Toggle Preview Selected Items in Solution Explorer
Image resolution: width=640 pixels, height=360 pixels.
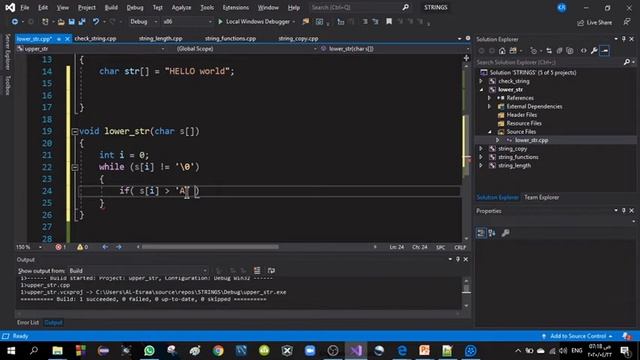pyautogui.click(x=605, y=51)
